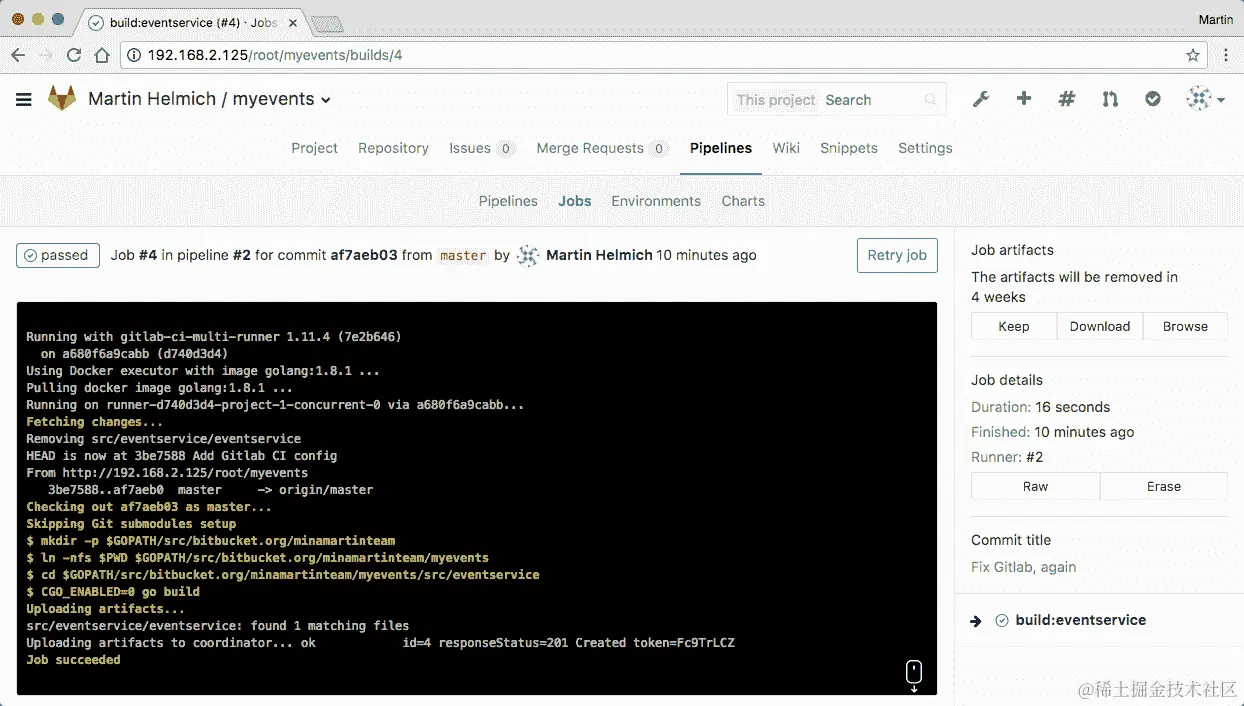Open the new browser tab button
This screenshot has width=1244, height=706.
[x=326, y=23]
